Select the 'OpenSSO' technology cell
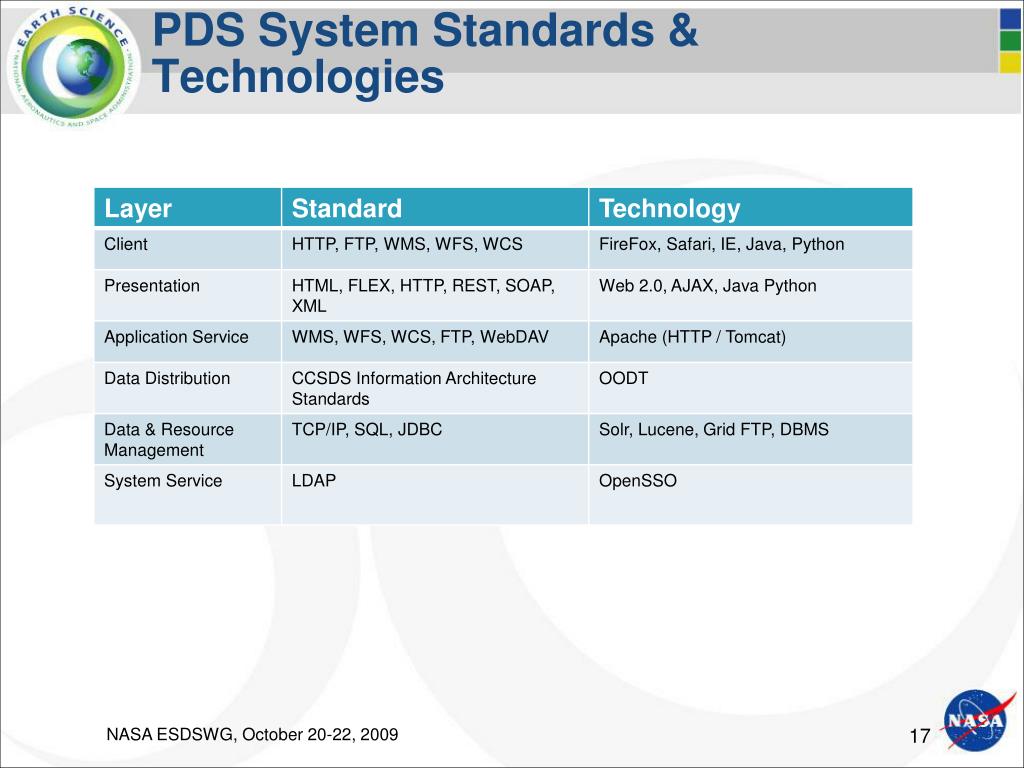1024x768 pixels. (x=750, y=494)
